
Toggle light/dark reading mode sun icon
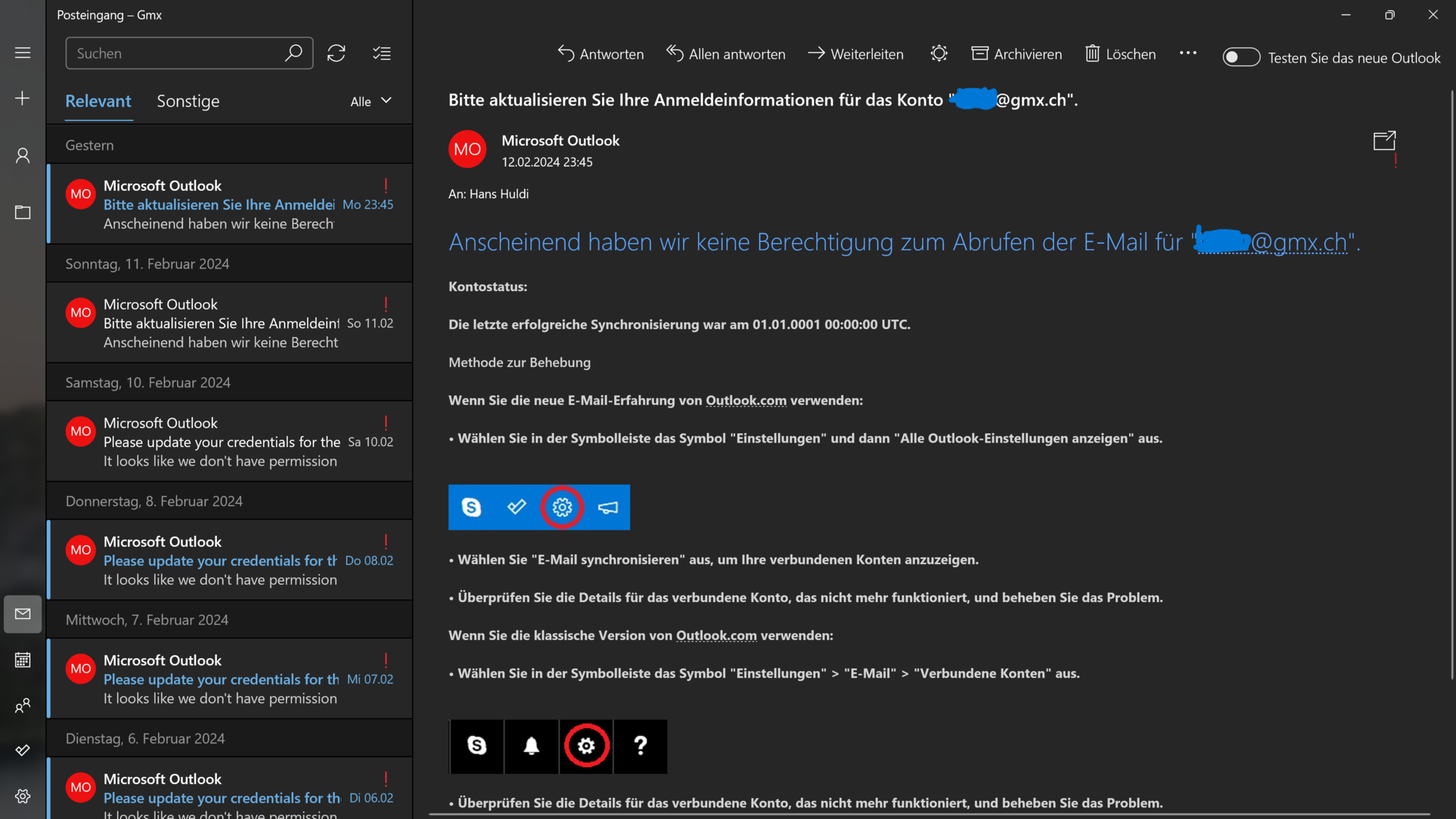[x=938, y=54]
